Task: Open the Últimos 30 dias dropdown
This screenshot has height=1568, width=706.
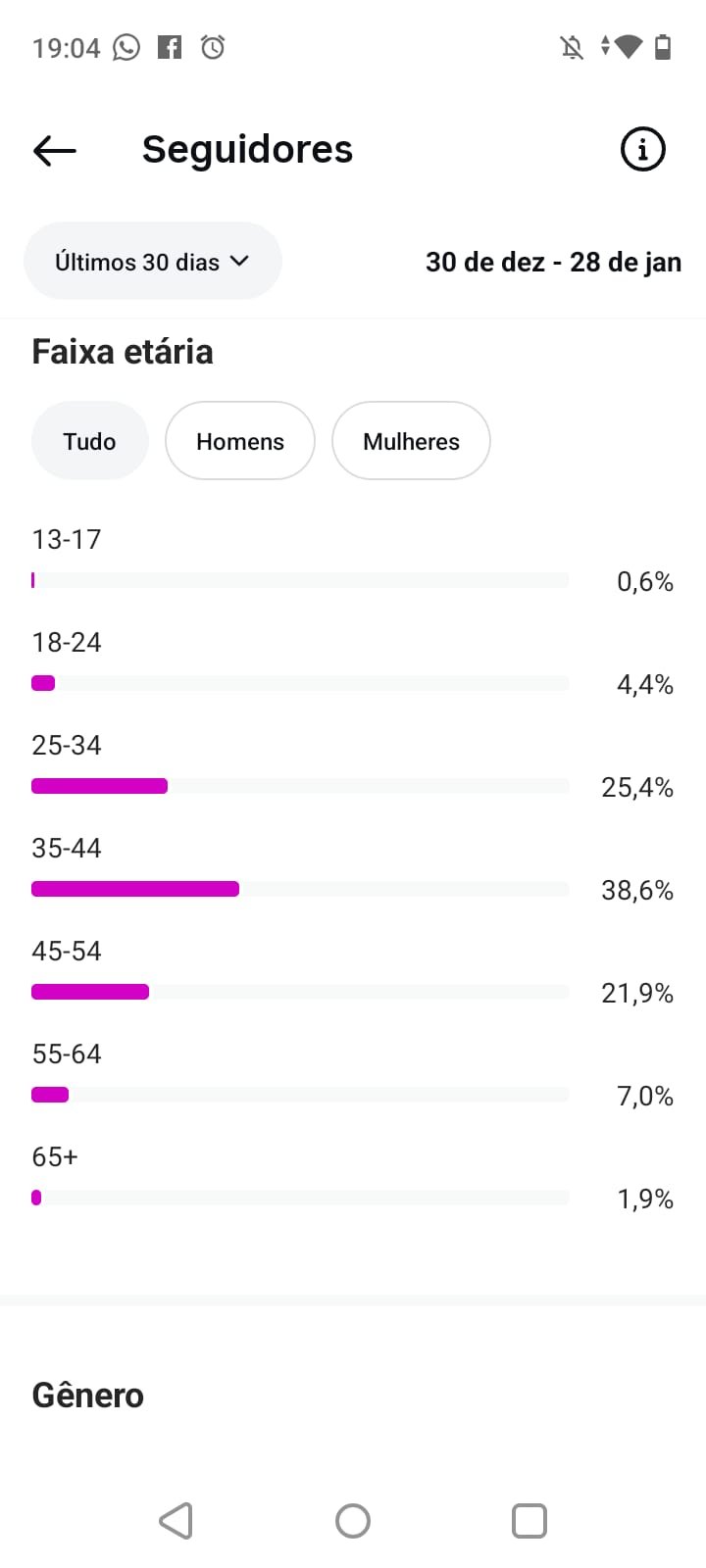Action: click(137, 262)
